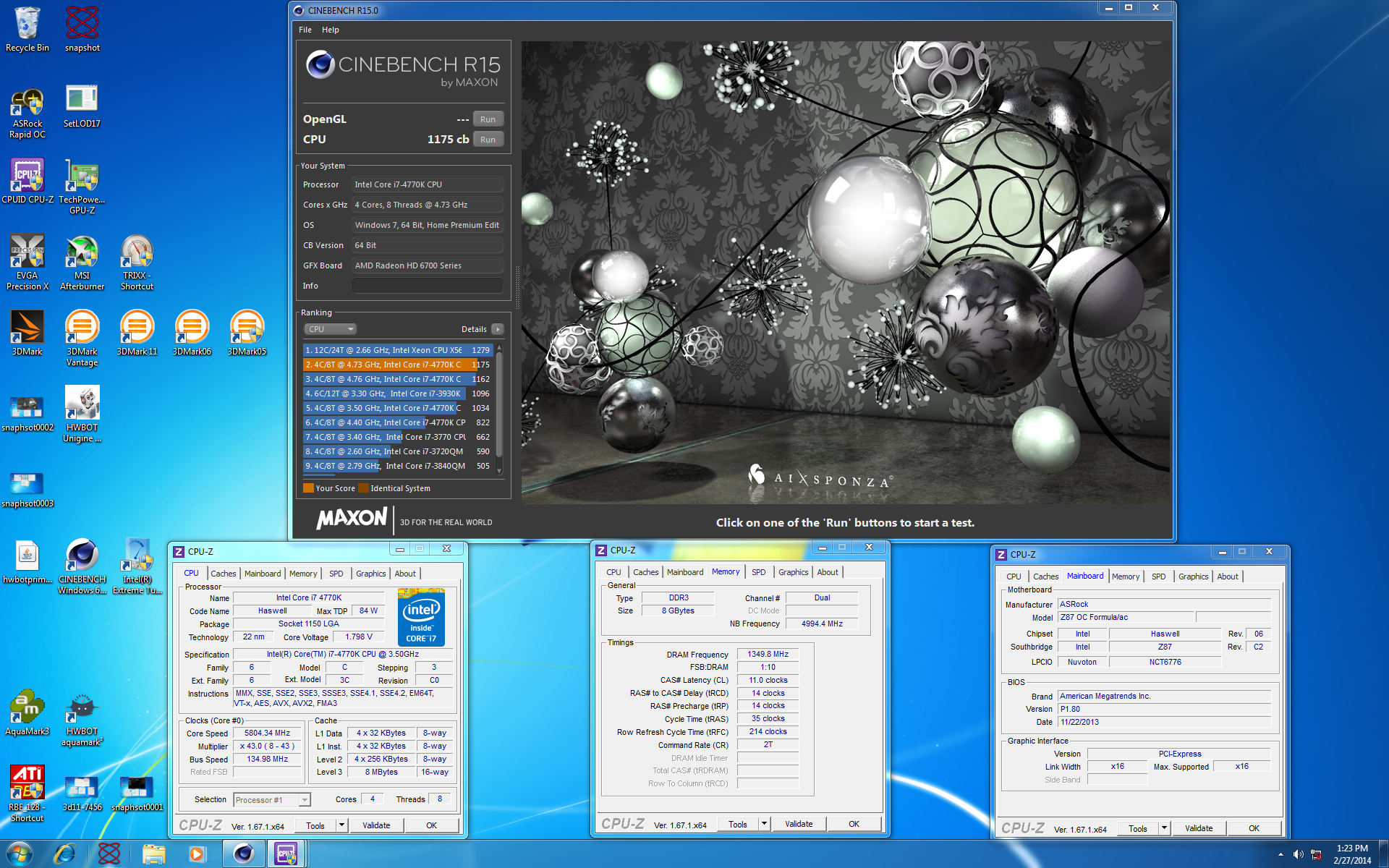Select the EVGA Precision X desktop icon
Screen dimensions: 1389x868
(27, 263)
